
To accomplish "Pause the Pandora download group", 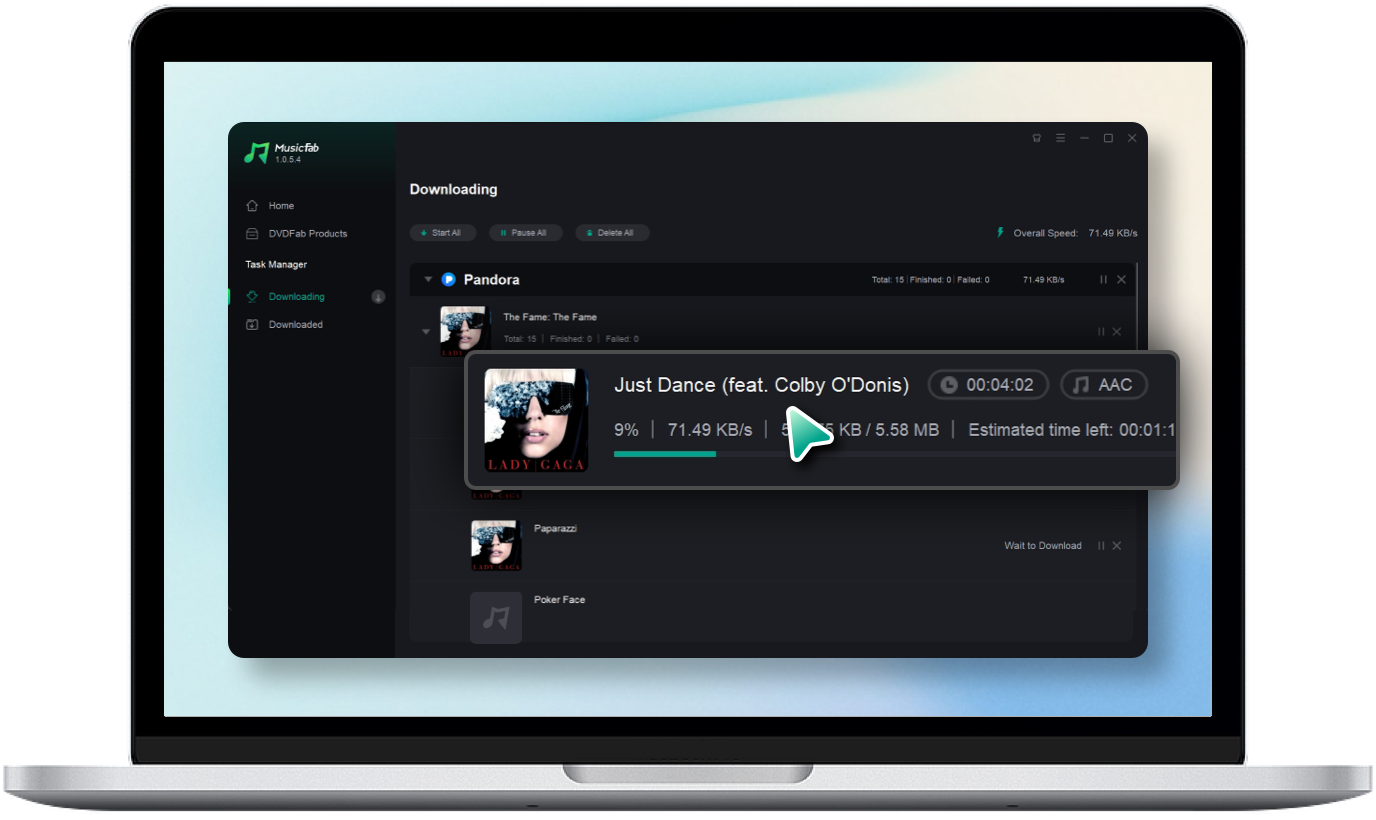I will pos(1104,280).
